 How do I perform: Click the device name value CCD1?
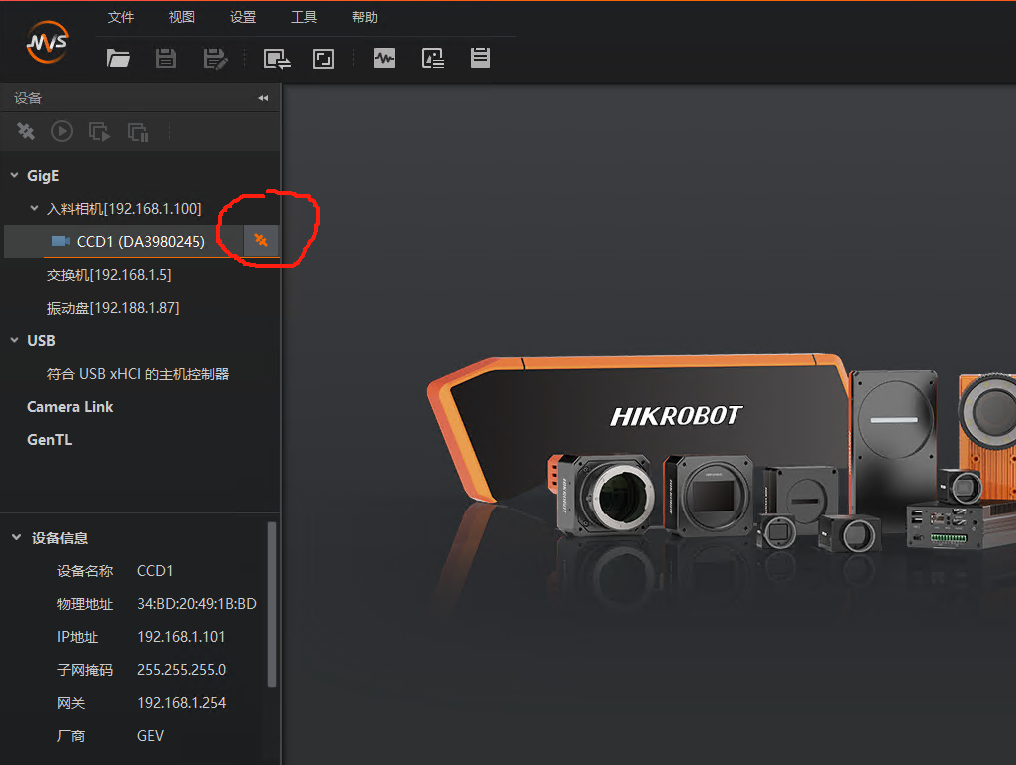(155, 571)
